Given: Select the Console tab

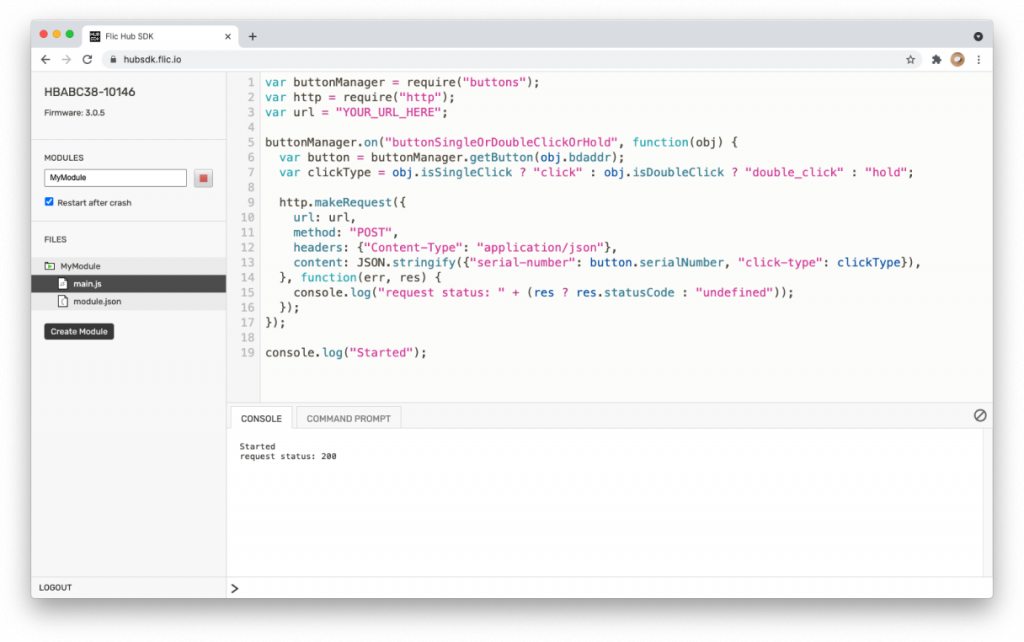Looking at the screenshot, I should (261, 418).
